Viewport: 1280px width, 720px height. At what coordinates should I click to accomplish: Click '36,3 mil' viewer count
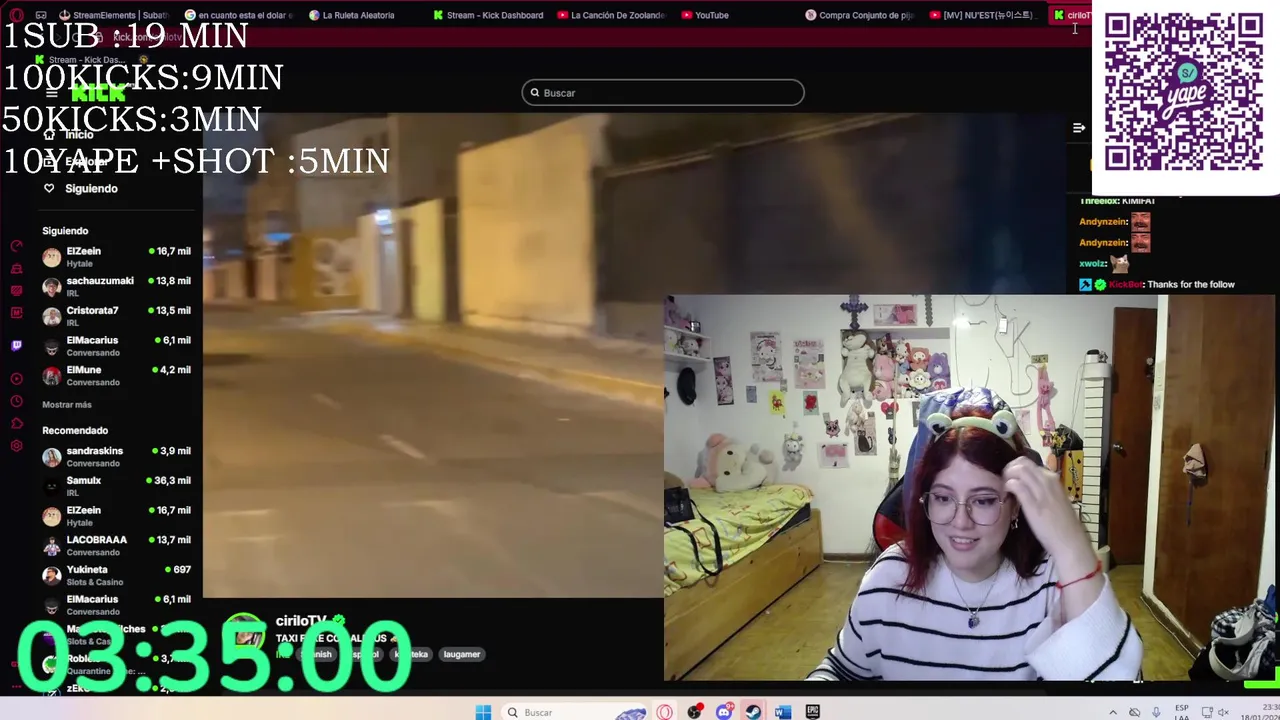point(173,481)
